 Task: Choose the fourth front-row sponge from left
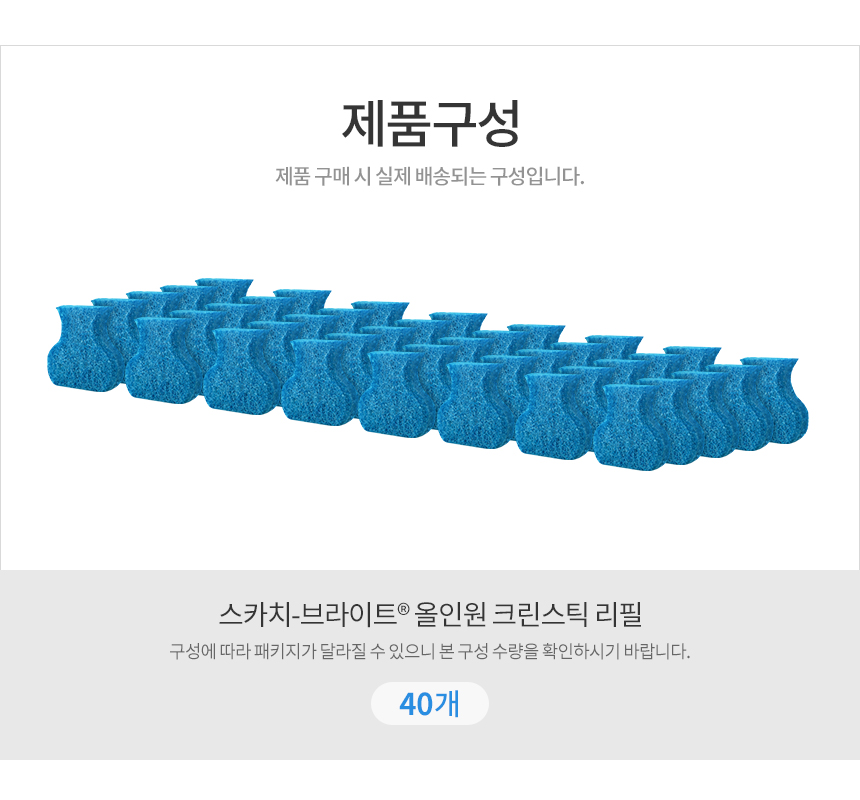[x=319, y=382]
